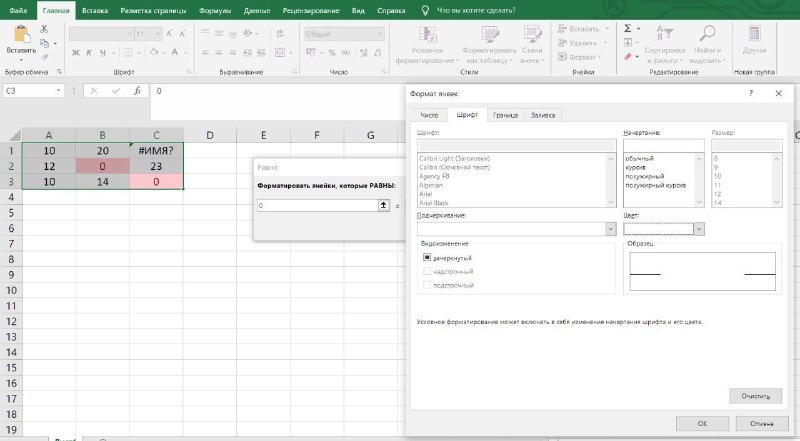
Task: Toggle the надстрочный superscript checkbox
Action: [427, 271]
